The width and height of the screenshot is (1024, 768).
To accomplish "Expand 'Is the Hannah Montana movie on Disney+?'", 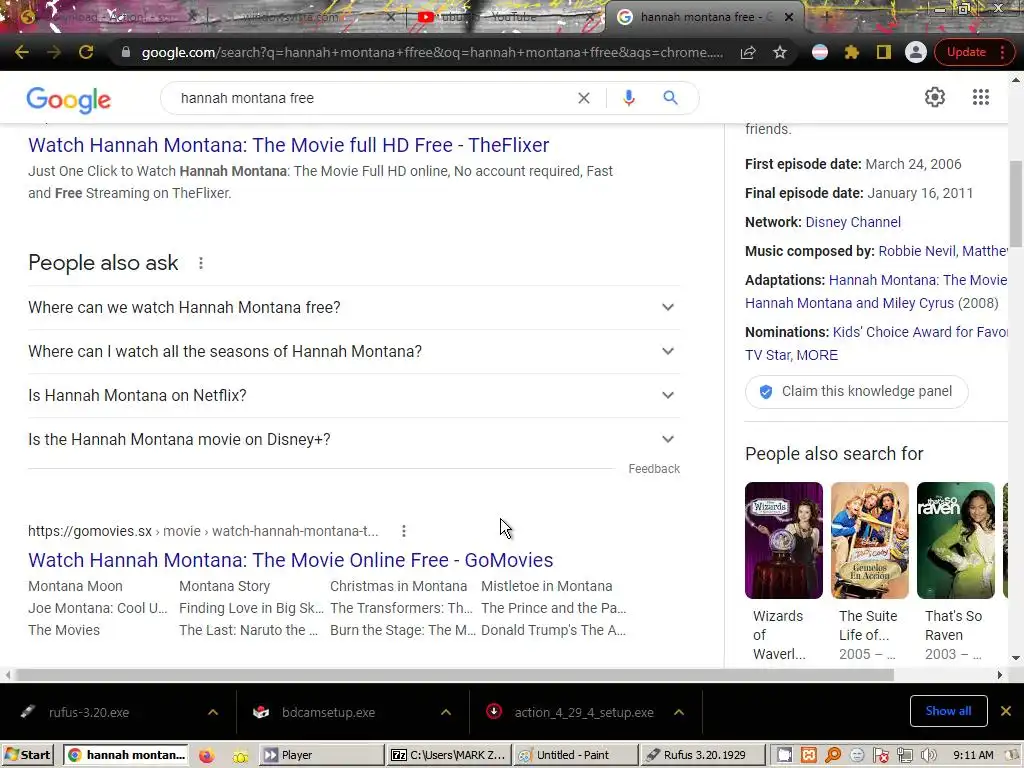I will click(354, 440).
